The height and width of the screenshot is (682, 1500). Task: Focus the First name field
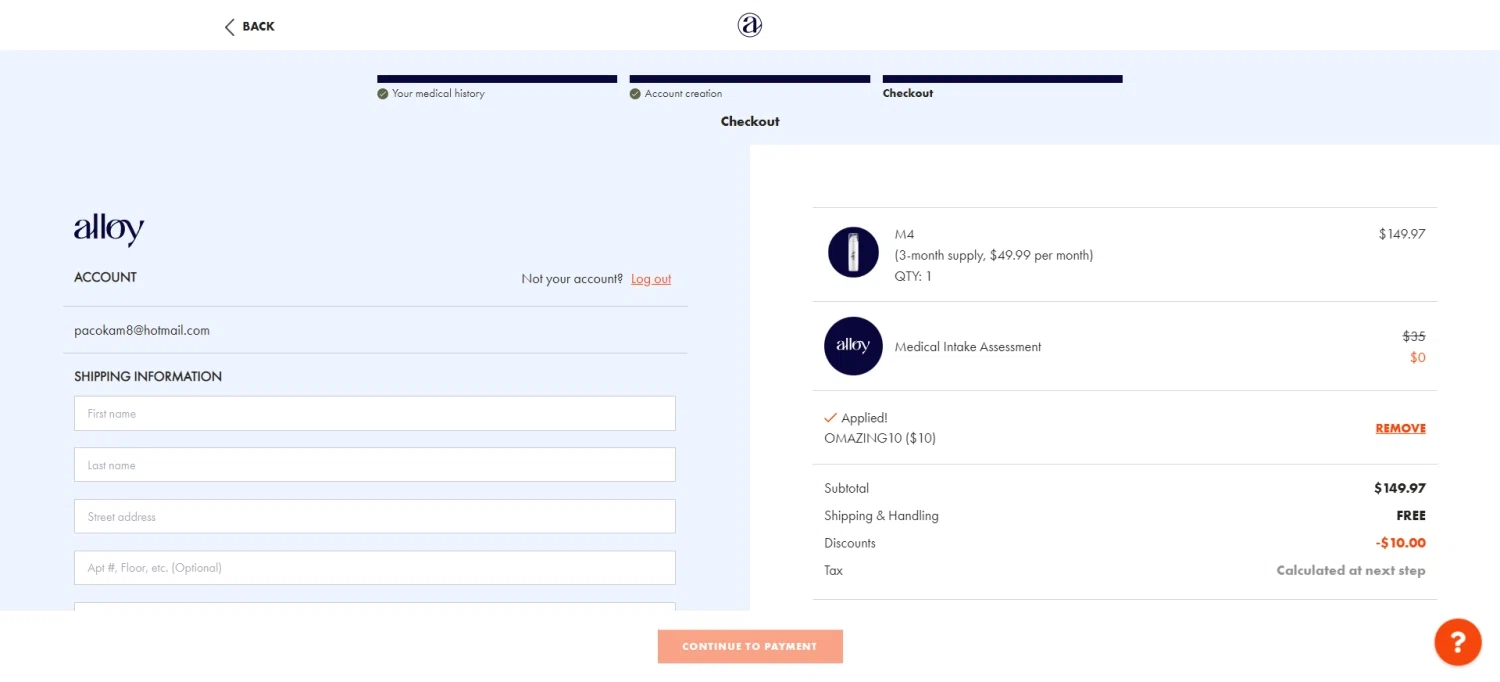[375, 413]
